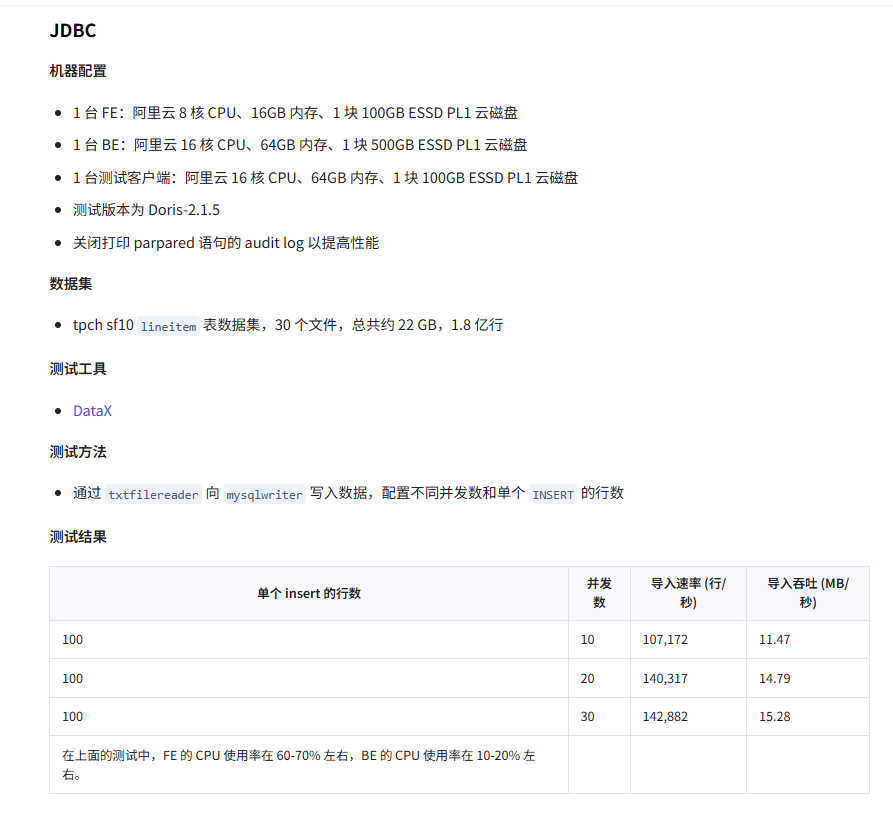Click the Doris-2.1.5 version line
The height and width of the screenshot is (813, 893).
coord(146,210)
